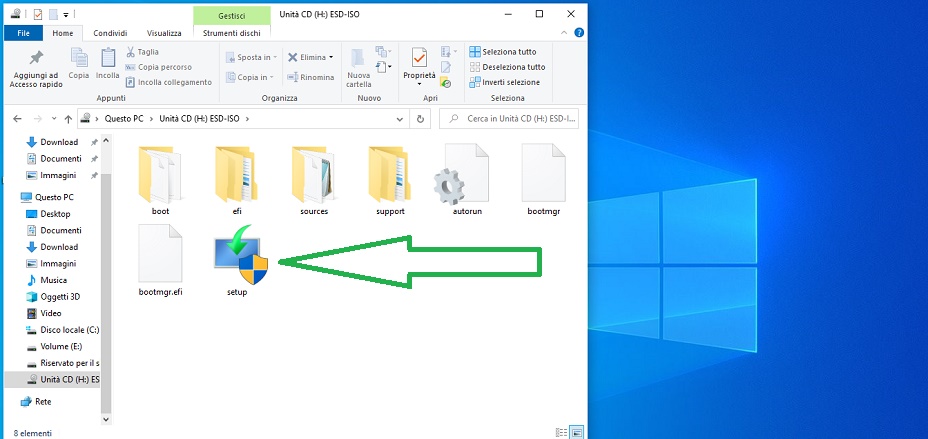
Task: Open Download under quick access
Action: (59, 142)
